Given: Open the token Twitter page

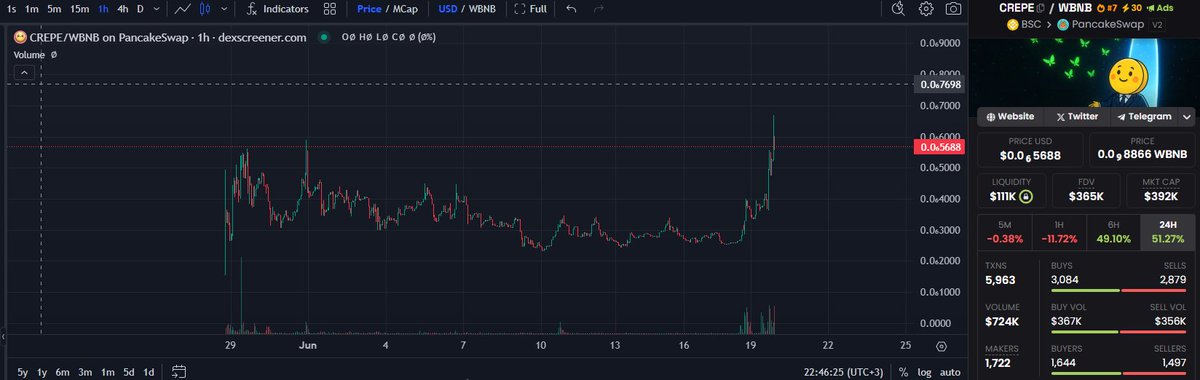Looking at the screenshot, I should [1077, 117].
